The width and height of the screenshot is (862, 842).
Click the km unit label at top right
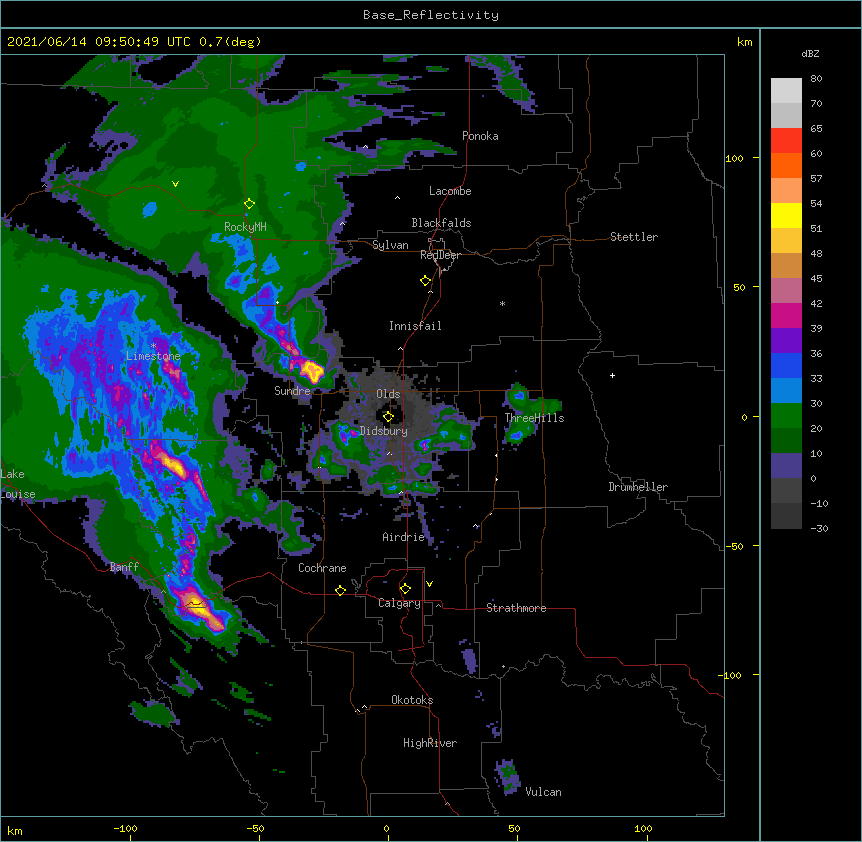[x=744, y=42]
